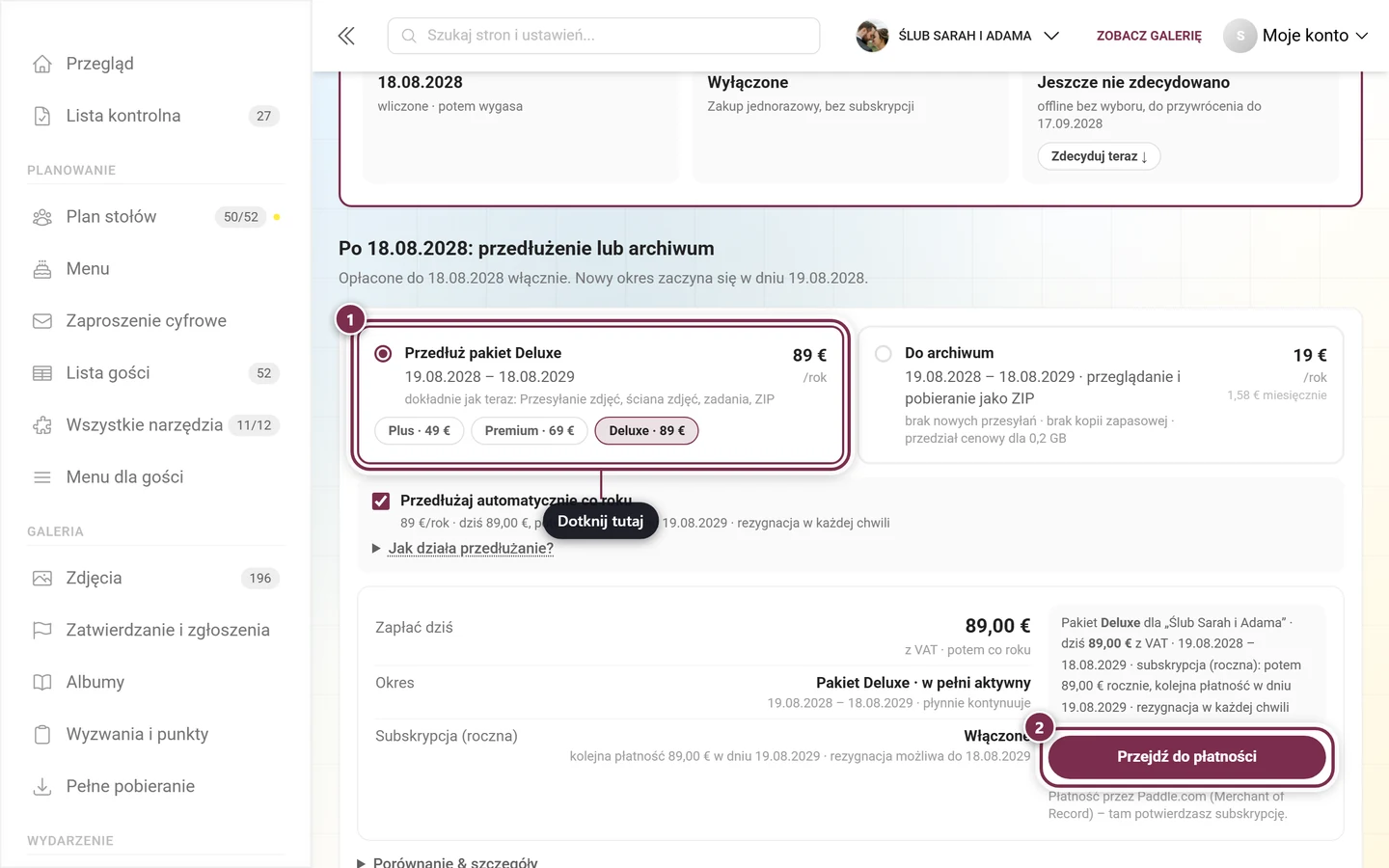Open Przegląd home icon
The height and width of the screenshot is (868, 1389).
pos(42,64)
